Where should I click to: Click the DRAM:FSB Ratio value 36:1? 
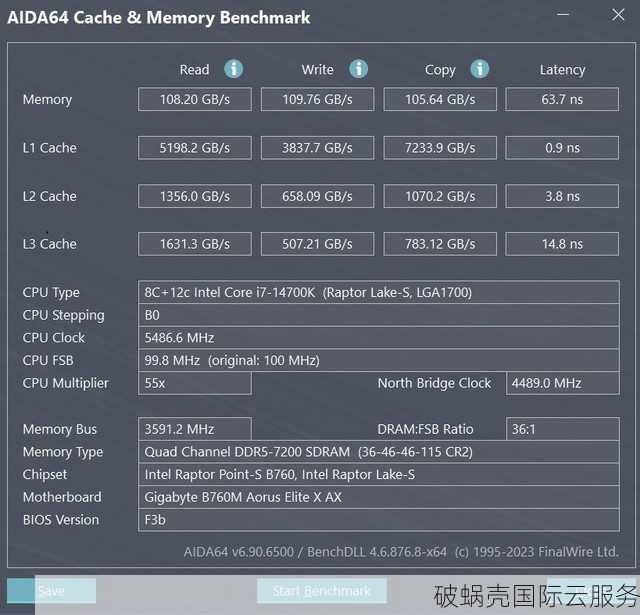[563, 429]
